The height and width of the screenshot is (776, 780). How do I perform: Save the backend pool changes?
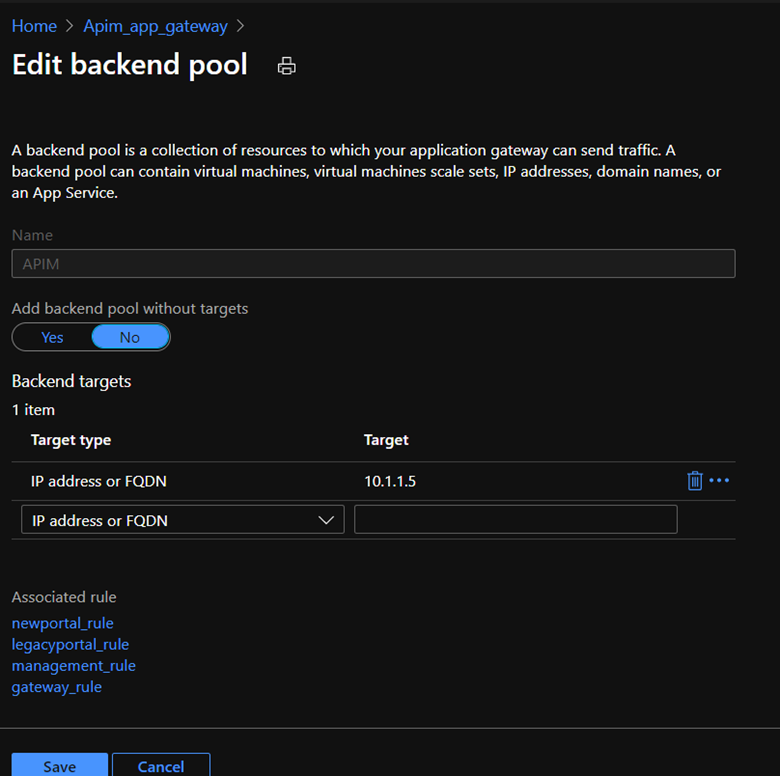point(60,765)
